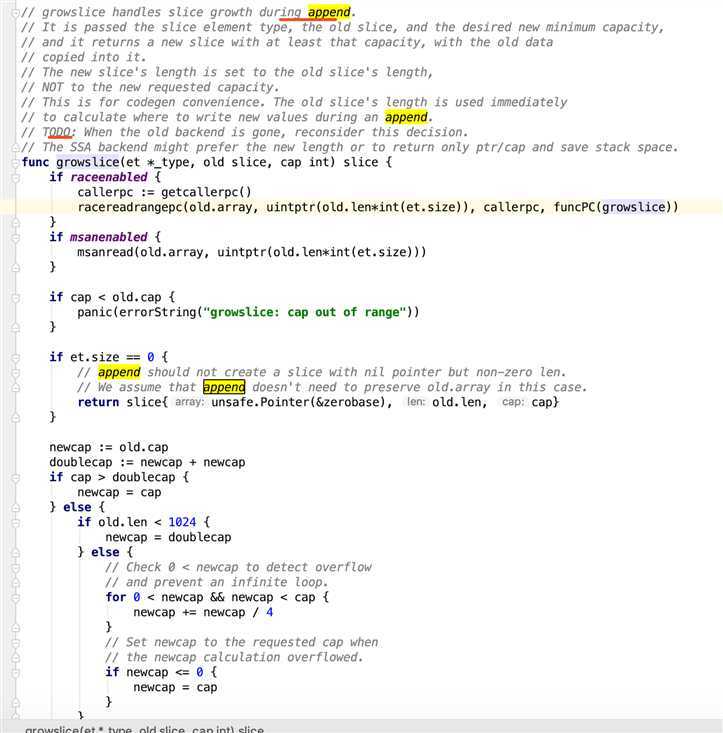This screenshot has width=723, height=733.
Task: Click 'funcPC' in the highlighted line
Action: [x=574, y=207]
